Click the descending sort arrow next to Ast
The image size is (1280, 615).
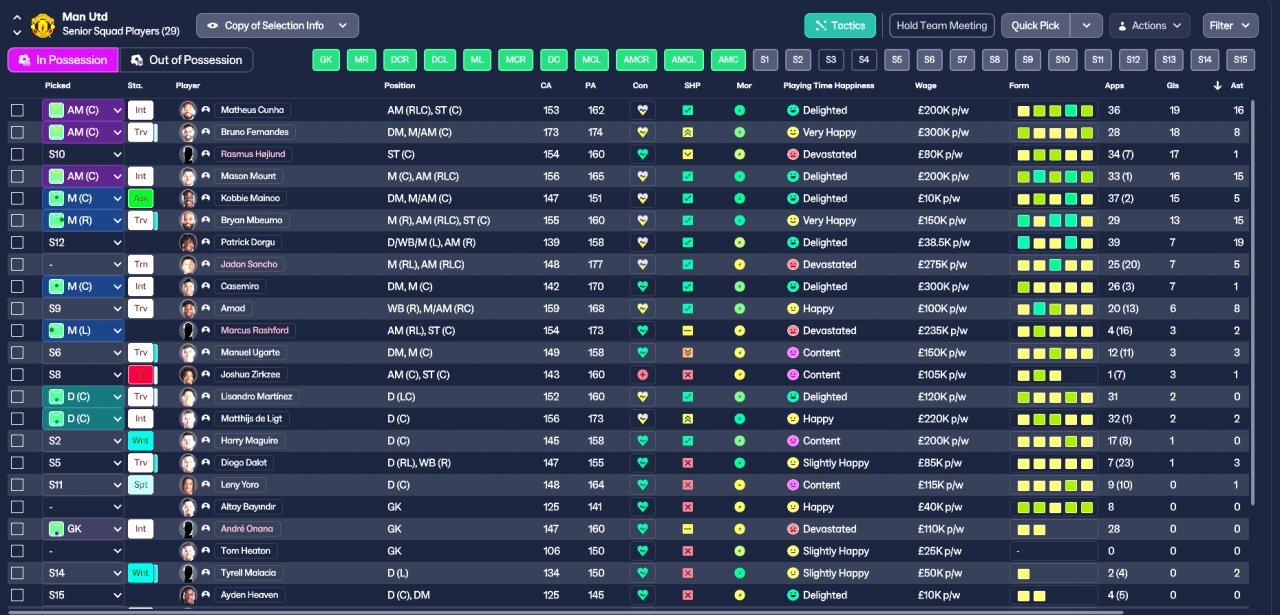(1217, 86)
